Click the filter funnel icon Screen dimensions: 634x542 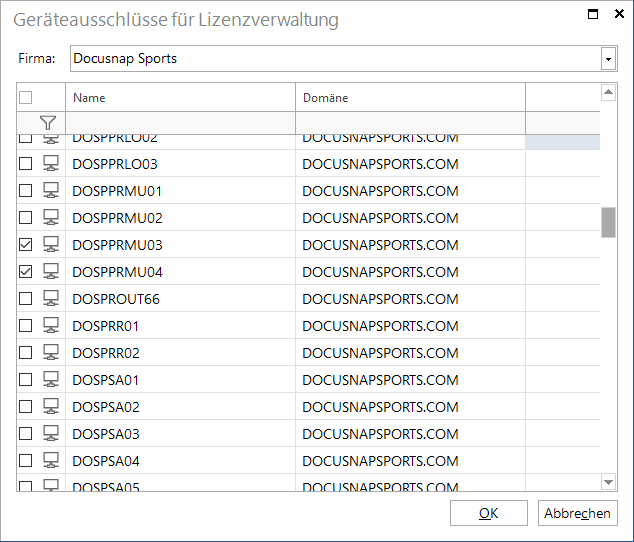click(x=48, y=123)
